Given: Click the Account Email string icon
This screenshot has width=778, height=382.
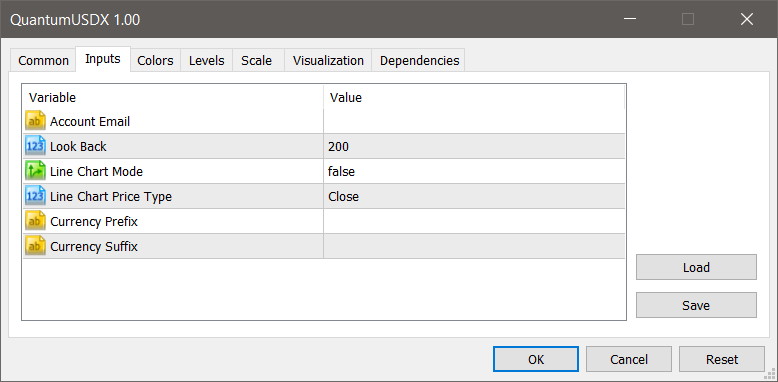Looking at the screenshot, I should point(35,121).
